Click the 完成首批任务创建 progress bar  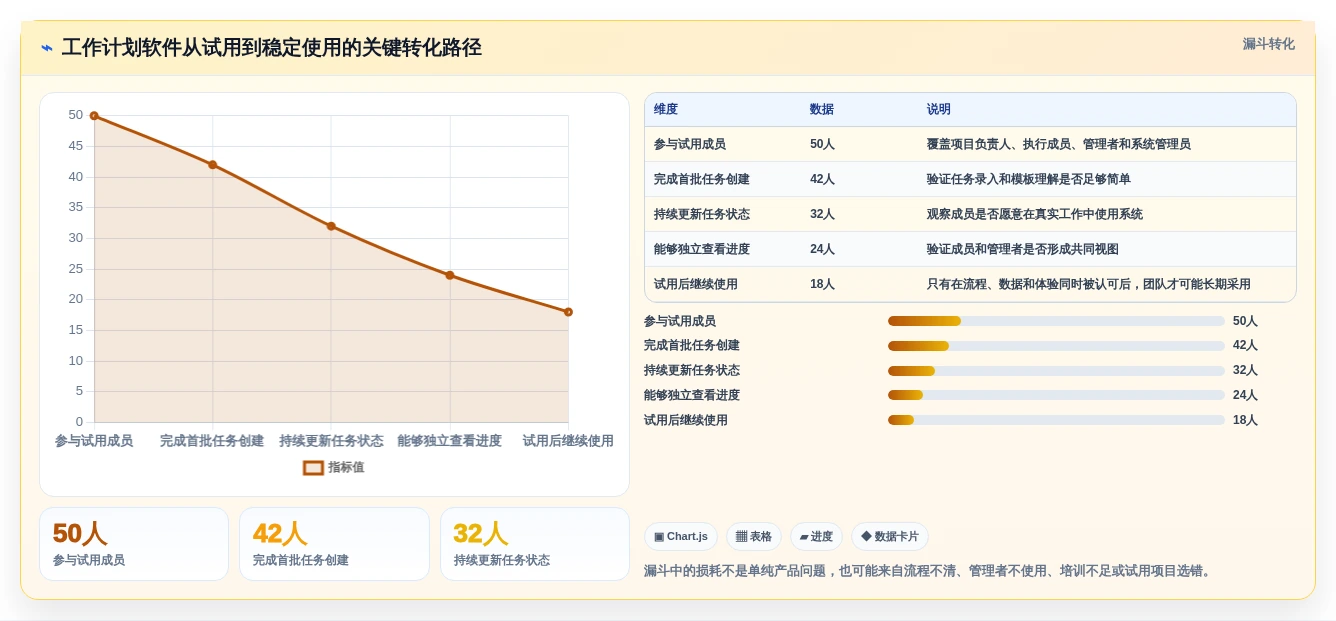[1056, 346]
